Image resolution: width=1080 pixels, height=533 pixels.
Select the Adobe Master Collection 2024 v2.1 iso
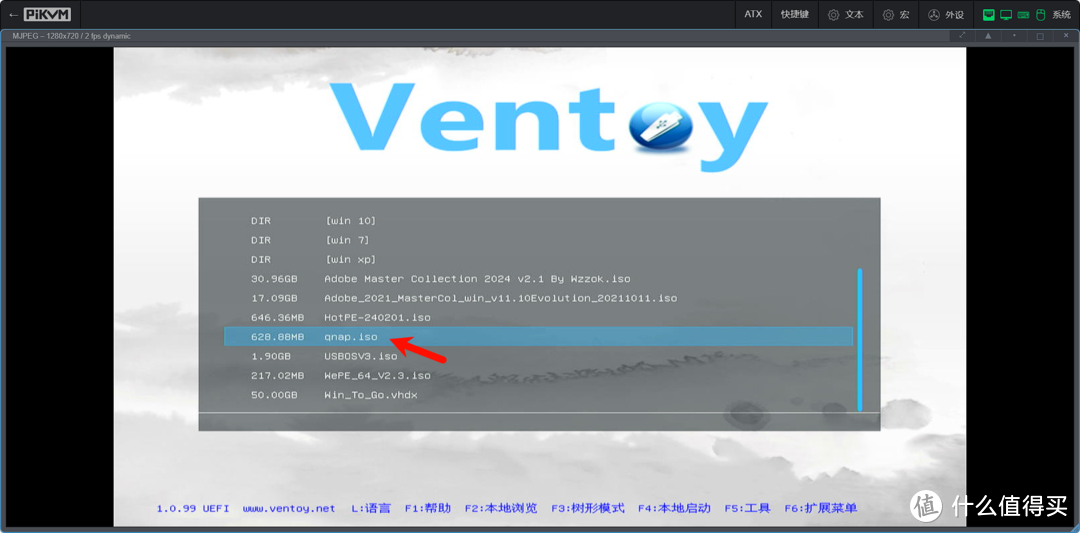click(x=538, y=279)
